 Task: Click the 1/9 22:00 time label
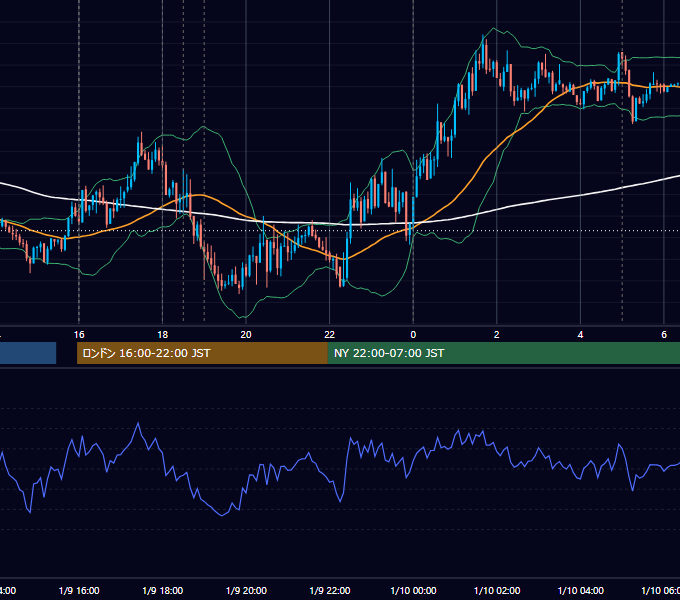click(x=330, y=590)
